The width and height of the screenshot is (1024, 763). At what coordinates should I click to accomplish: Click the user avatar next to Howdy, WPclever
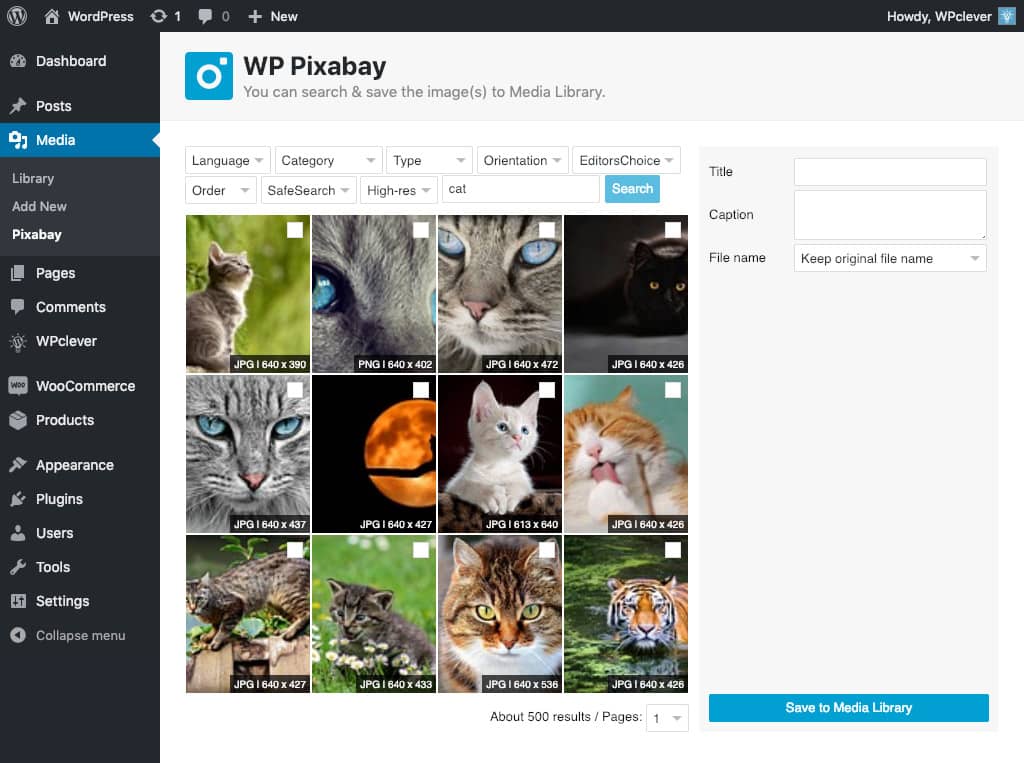(x=1007, y=16)
